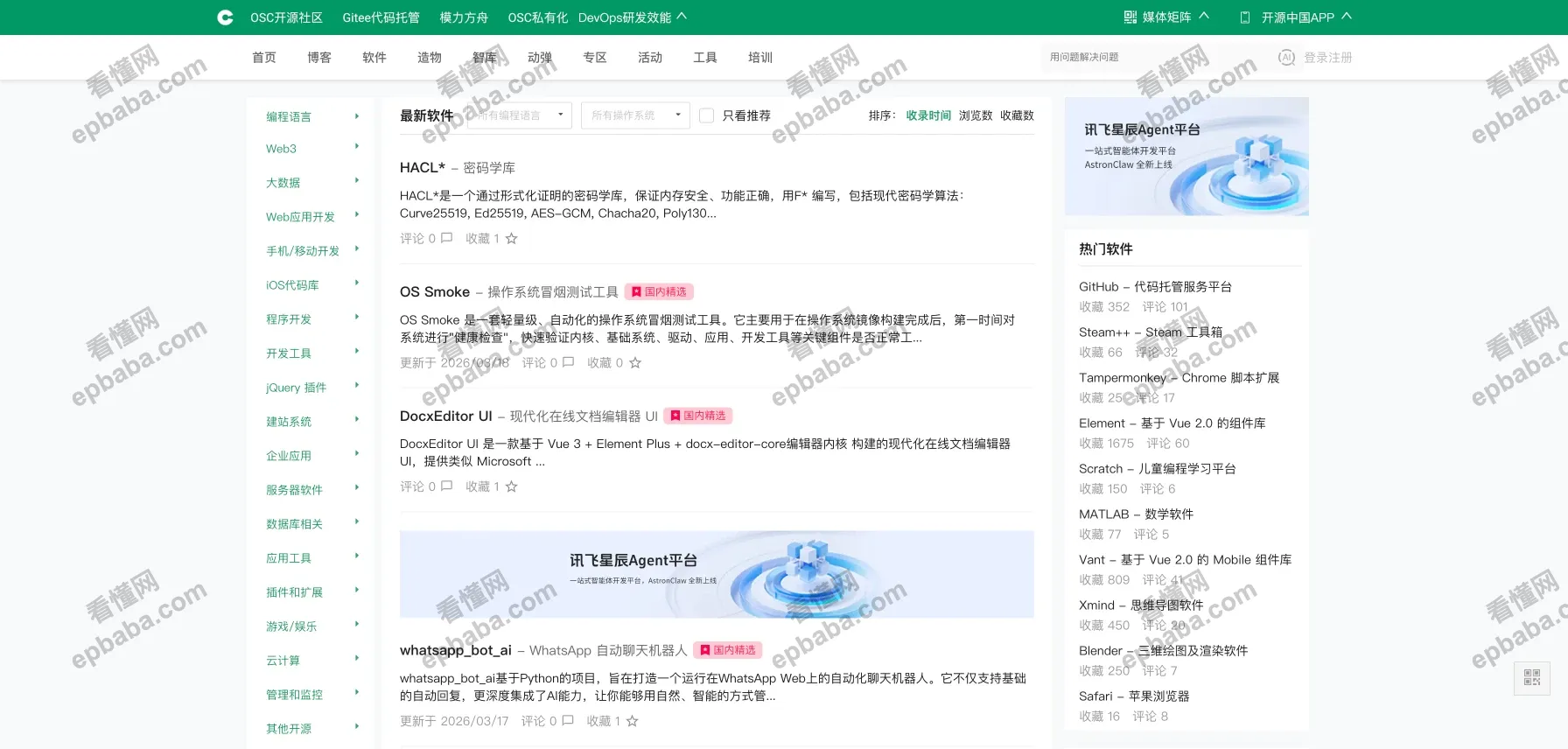Expand 大数据 category arrow
The width and height of the screenshot is (1568, 749).
tap(357, 181)
